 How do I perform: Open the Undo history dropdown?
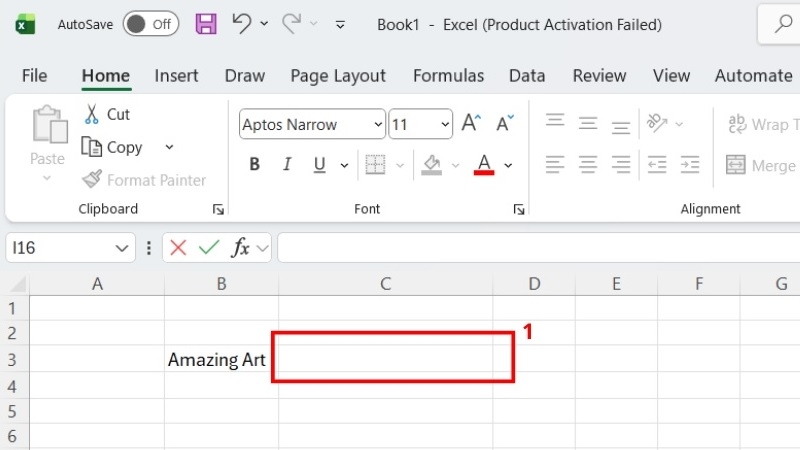(264, 23)
